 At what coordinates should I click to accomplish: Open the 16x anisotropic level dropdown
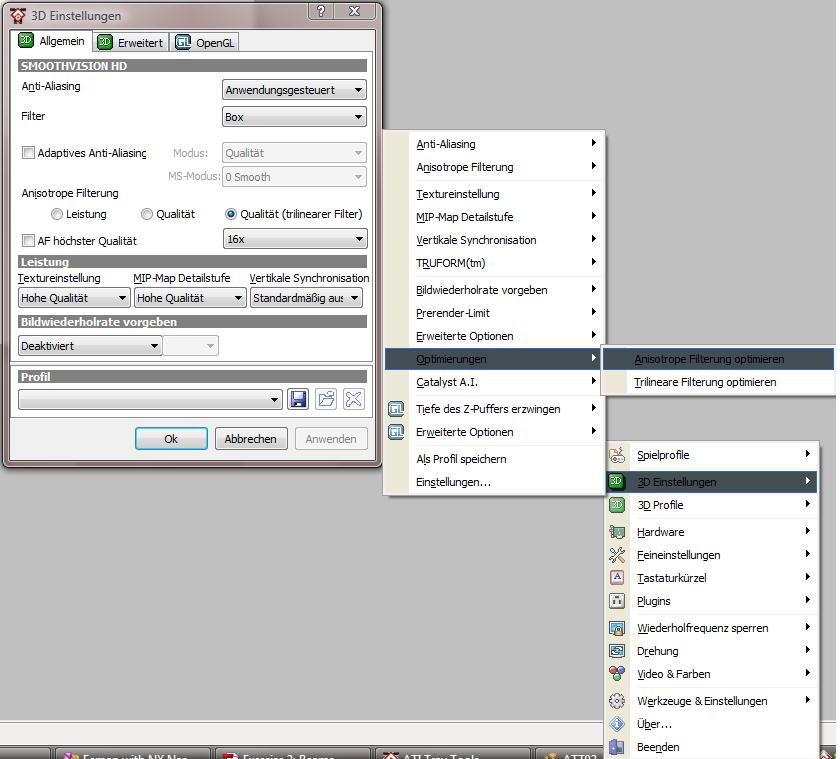point(295,239)
